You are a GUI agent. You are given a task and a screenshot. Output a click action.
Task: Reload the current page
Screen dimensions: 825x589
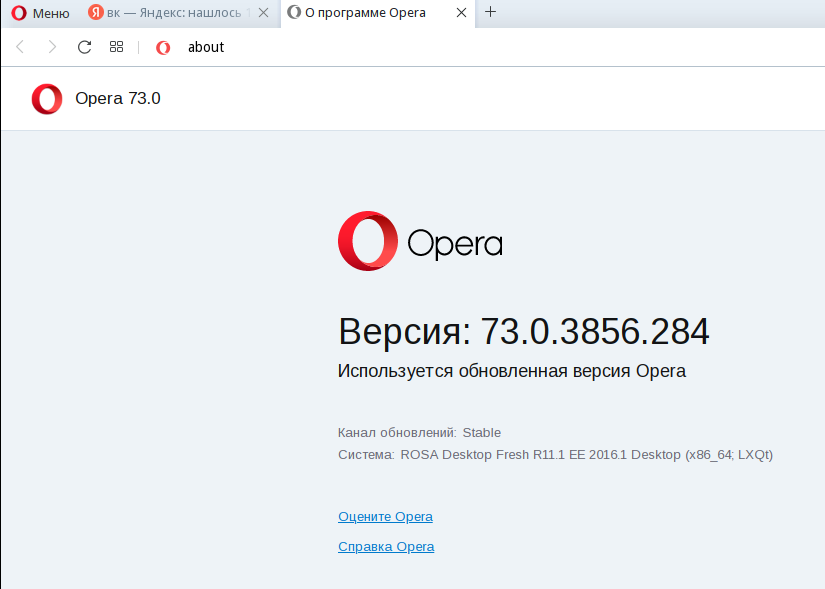(84, 47)
